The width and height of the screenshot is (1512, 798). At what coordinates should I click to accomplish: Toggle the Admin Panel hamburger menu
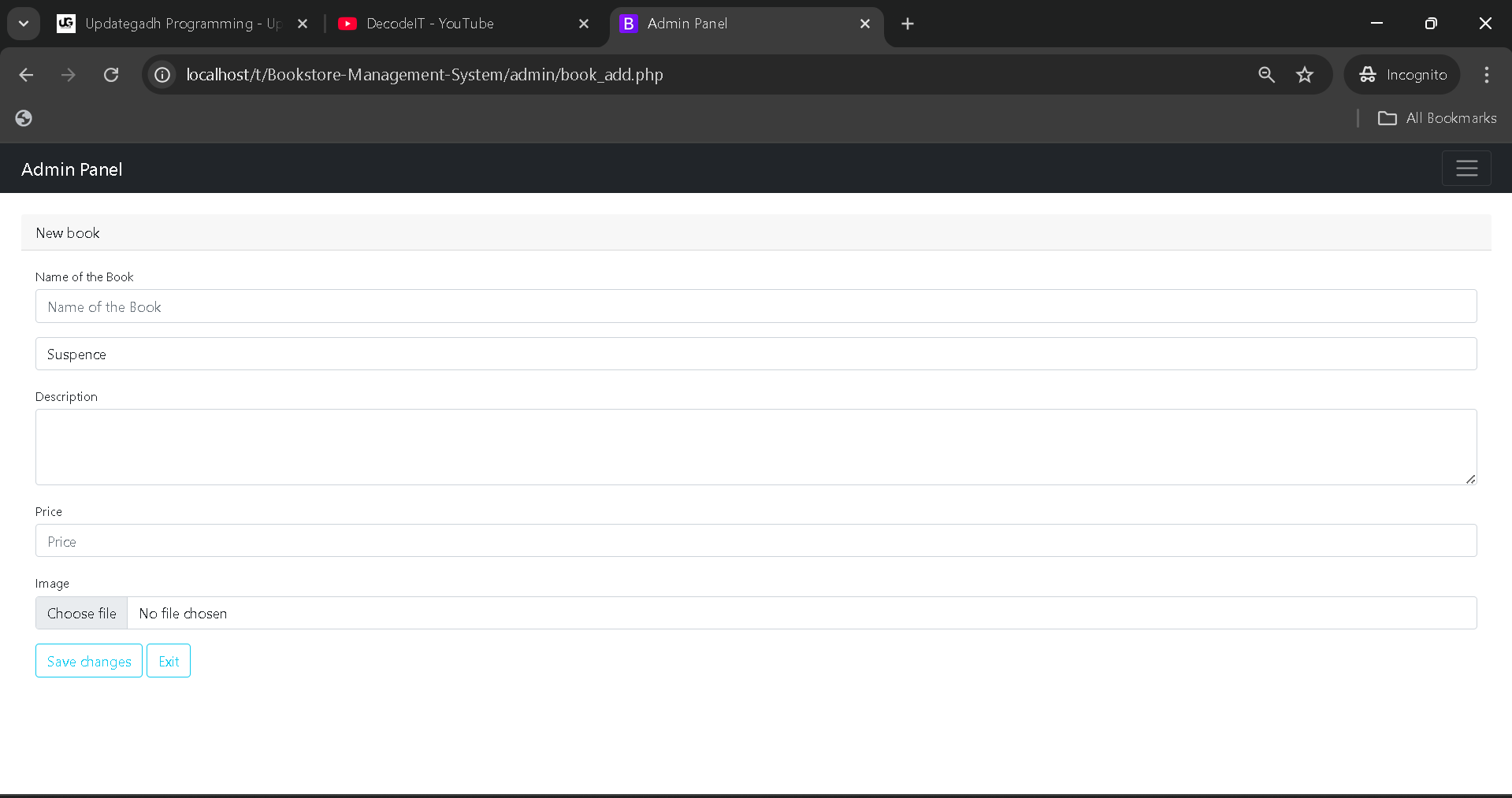[1466, 169]
